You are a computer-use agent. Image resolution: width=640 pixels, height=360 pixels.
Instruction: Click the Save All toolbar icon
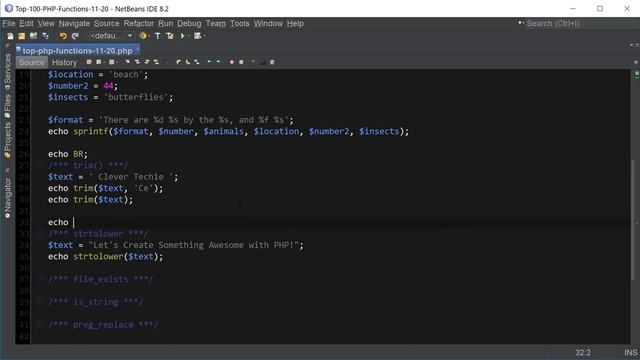45,36
